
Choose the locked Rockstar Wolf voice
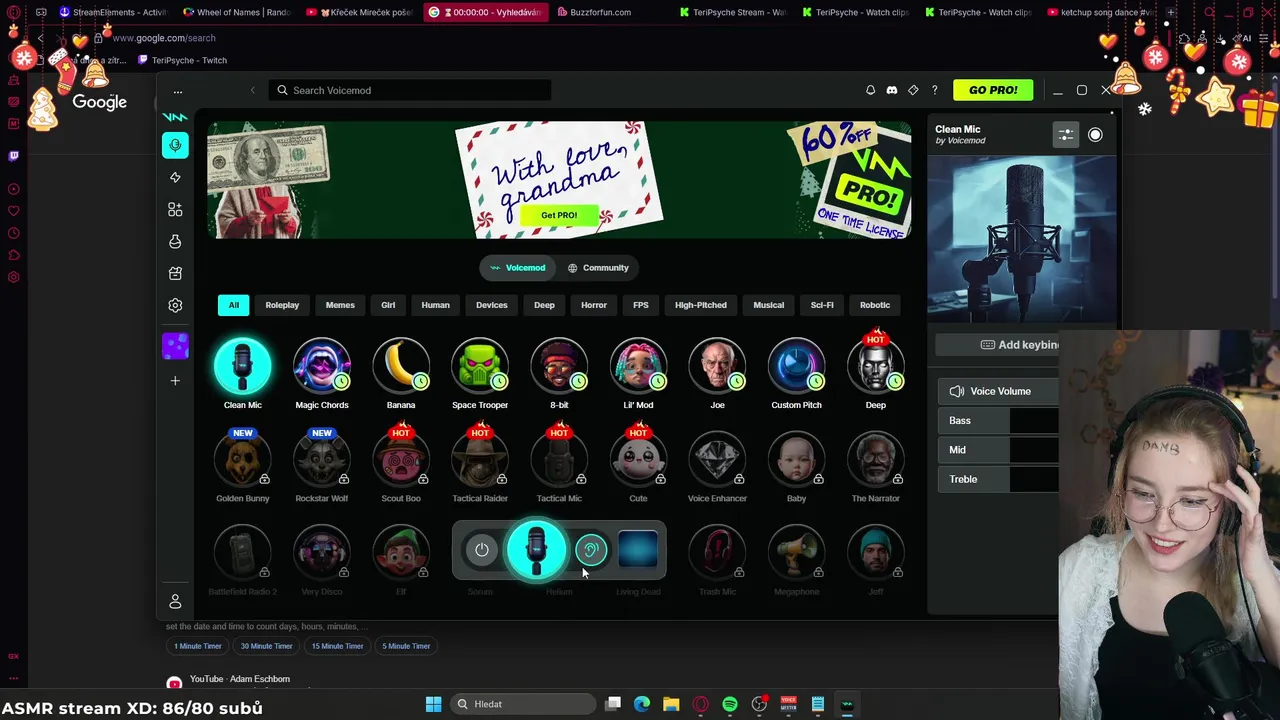point(322,460)
